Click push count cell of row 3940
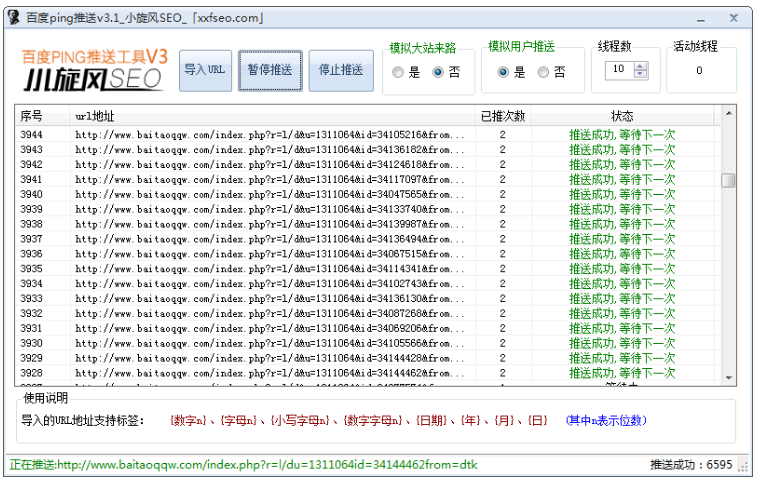 (503, 195)
